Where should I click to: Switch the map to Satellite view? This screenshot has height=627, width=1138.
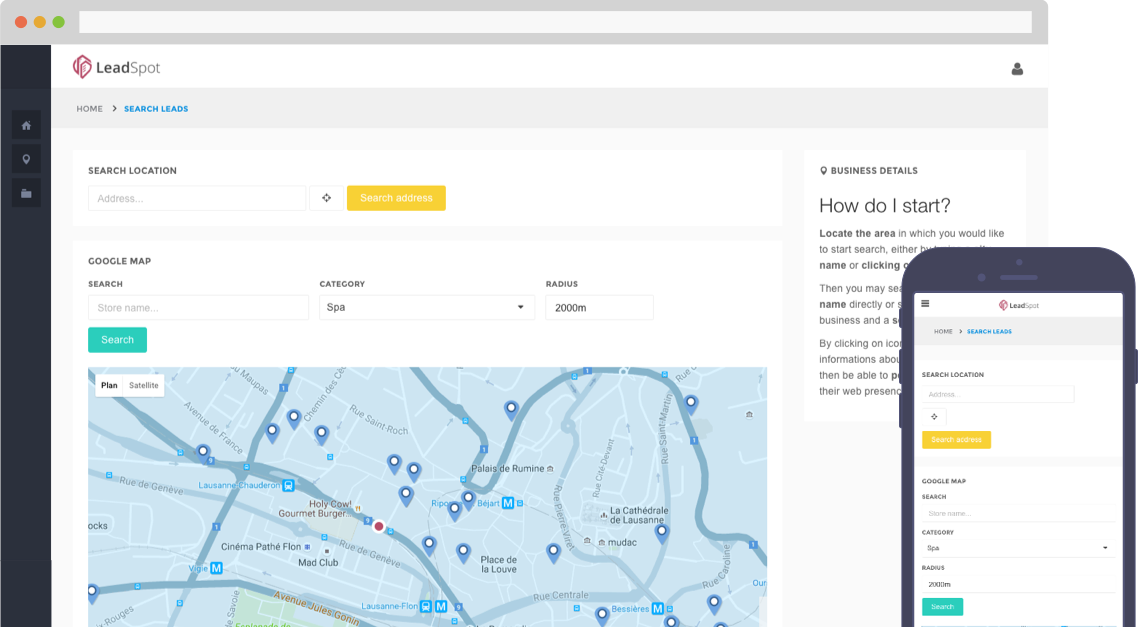[144, 385]
